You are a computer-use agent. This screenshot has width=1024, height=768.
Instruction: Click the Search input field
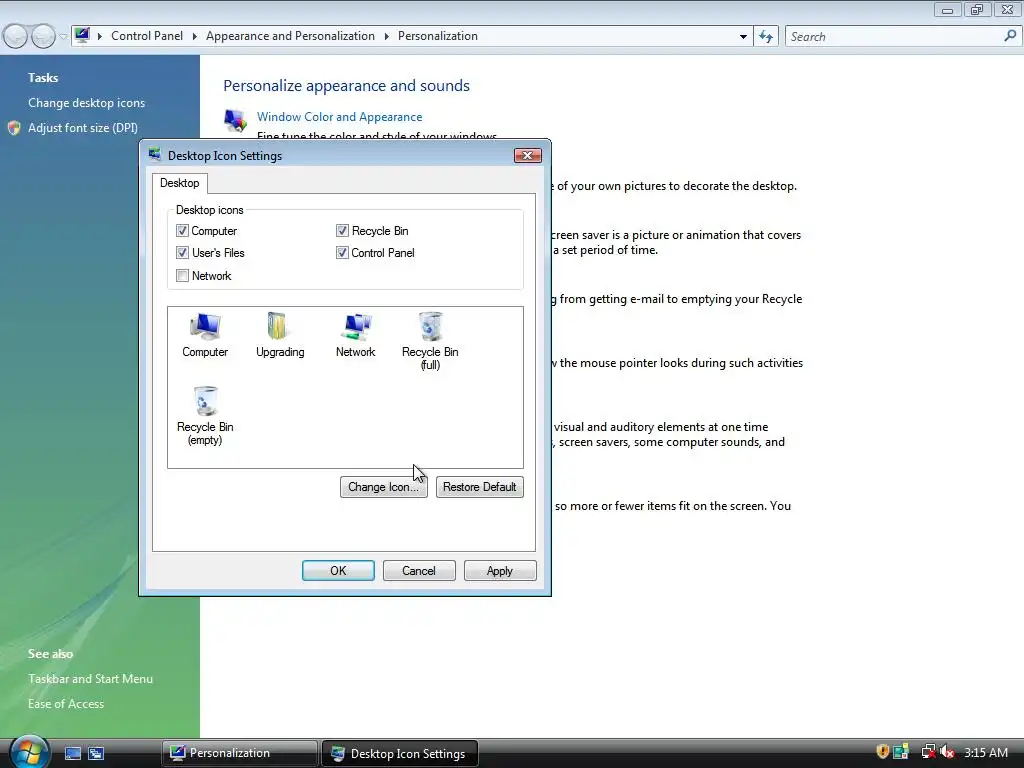(895, 37)
